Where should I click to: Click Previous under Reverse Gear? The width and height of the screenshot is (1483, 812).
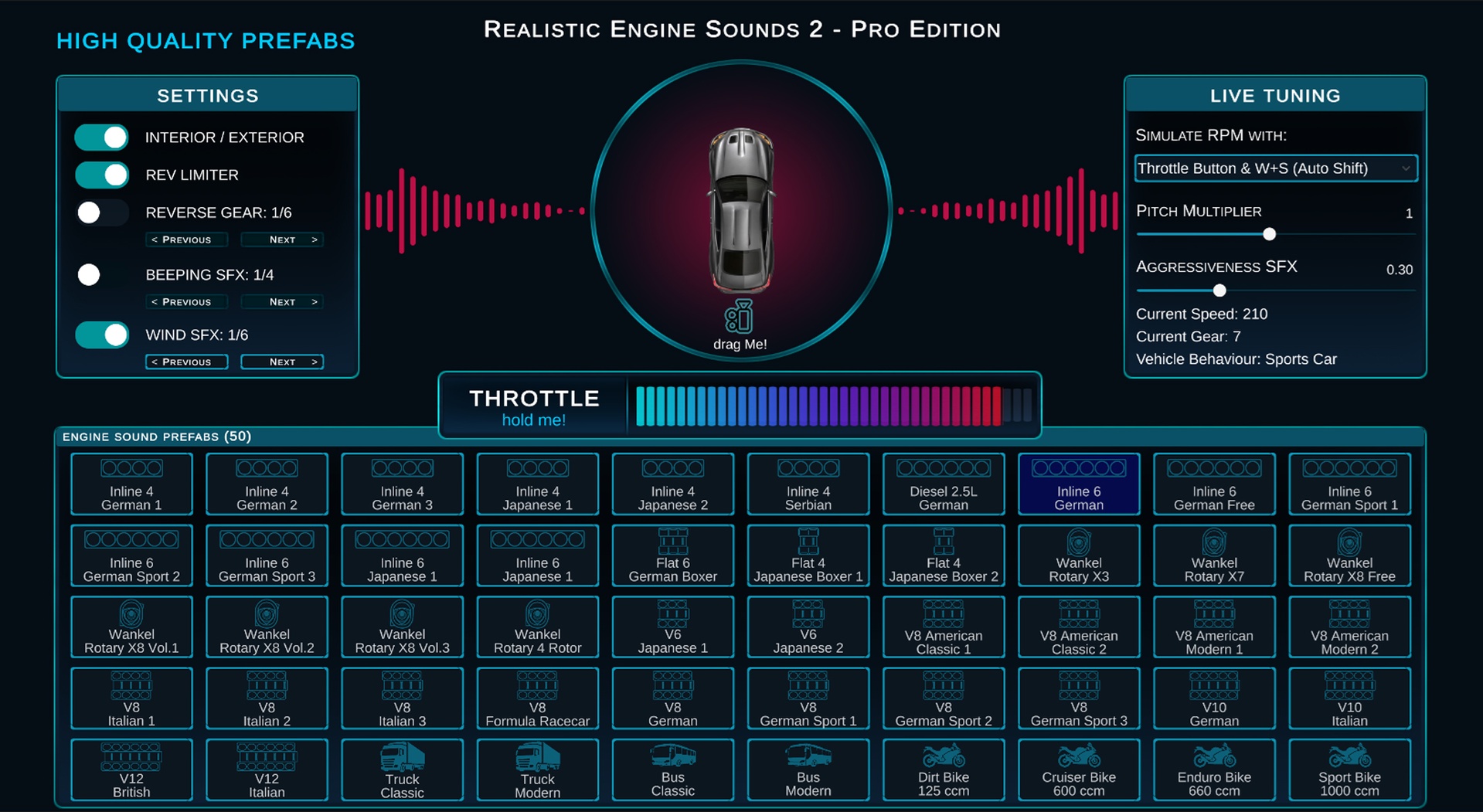click(186, 240)
